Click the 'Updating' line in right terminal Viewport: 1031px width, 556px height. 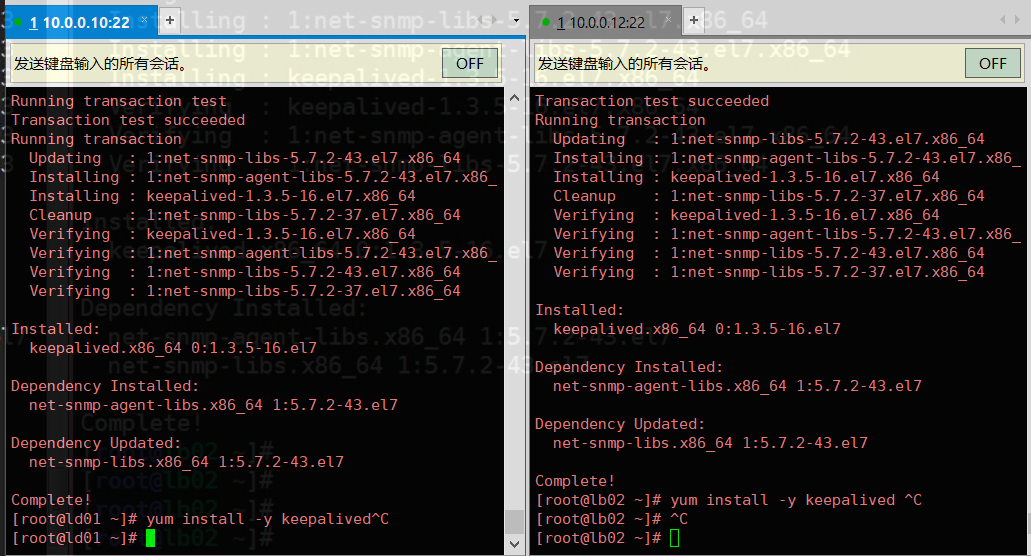pos(769,139)
